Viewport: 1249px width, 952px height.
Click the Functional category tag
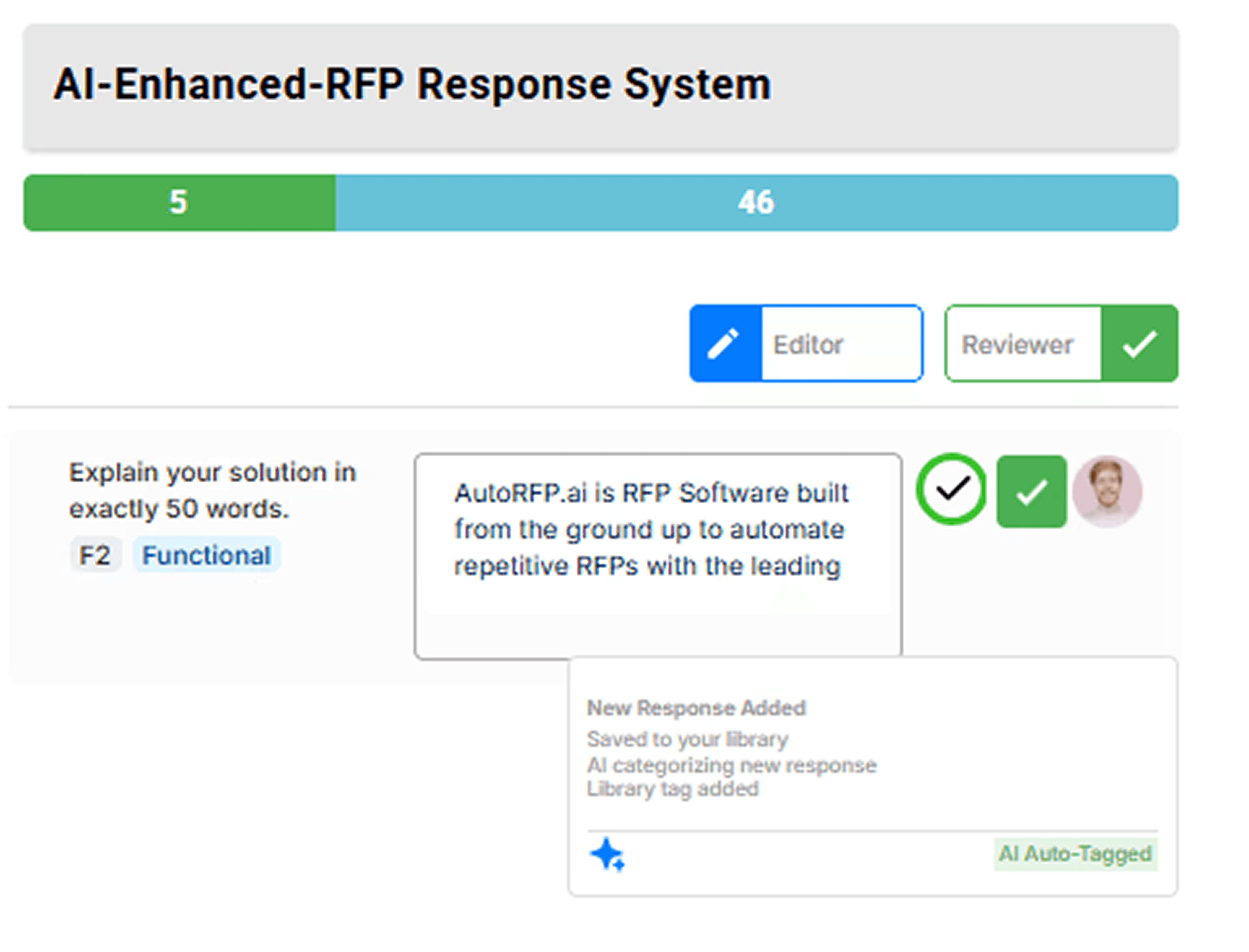click(206, 555)
